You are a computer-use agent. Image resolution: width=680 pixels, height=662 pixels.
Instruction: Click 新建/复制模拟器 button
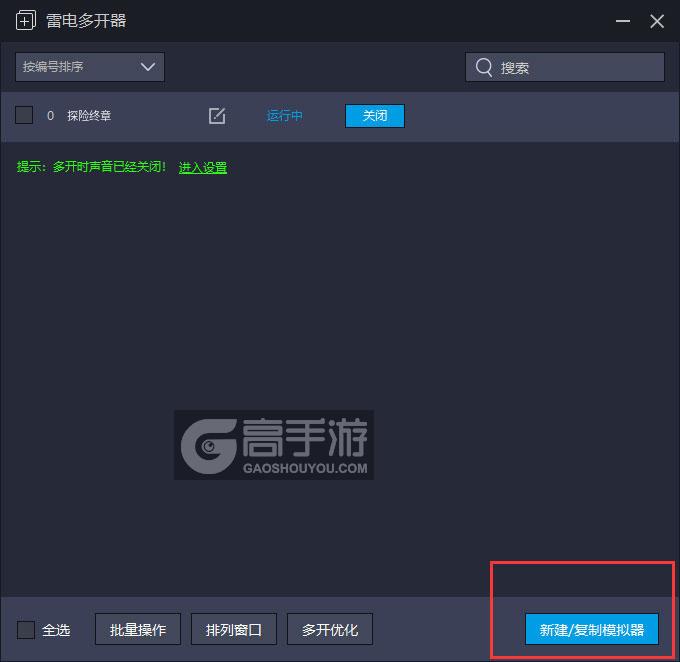pyautogui.click(x=592, y=629)
